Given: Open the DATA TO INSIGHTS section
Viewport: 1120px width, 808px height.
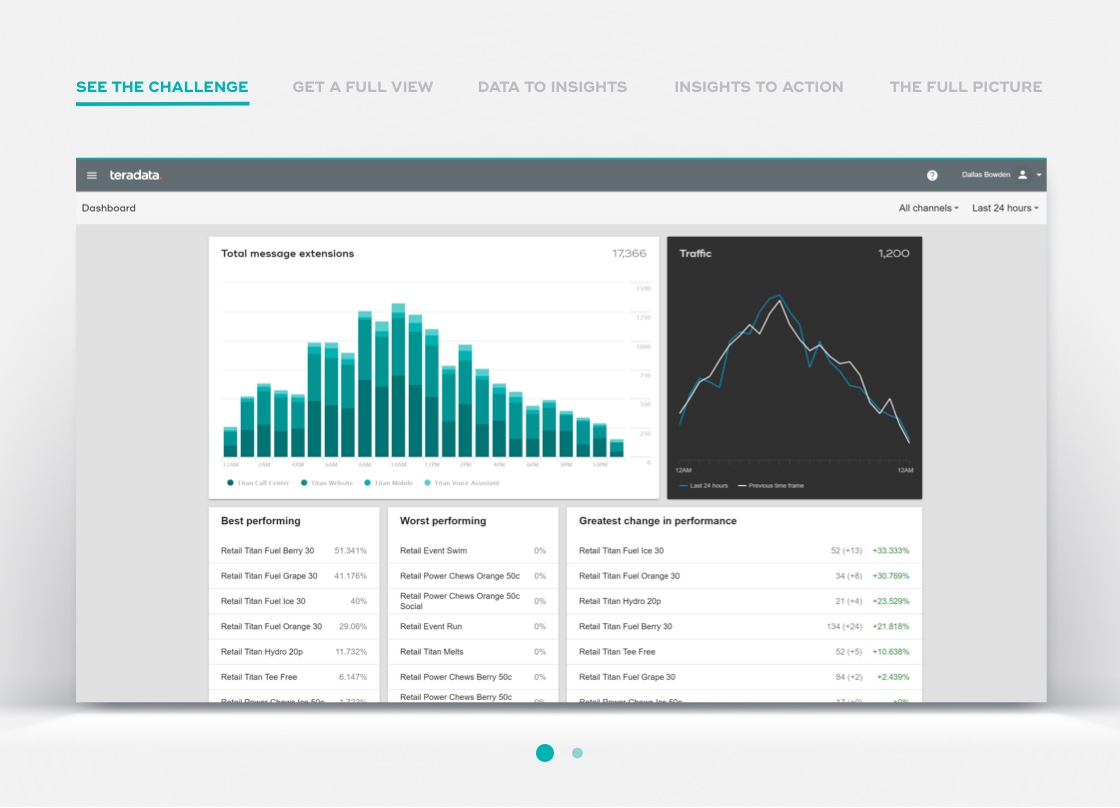Looking at the screenshot, I should (x=552, y=87).
